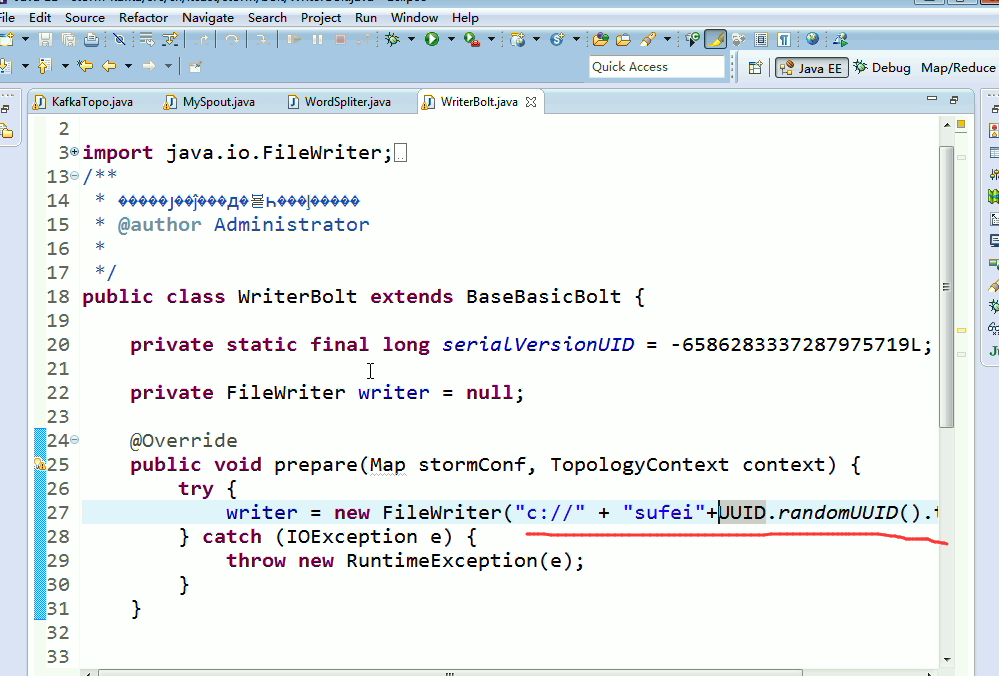Open the Run launch dropdown arrow
The width and height of the screenshot is (999, 676).
(451, 40)
